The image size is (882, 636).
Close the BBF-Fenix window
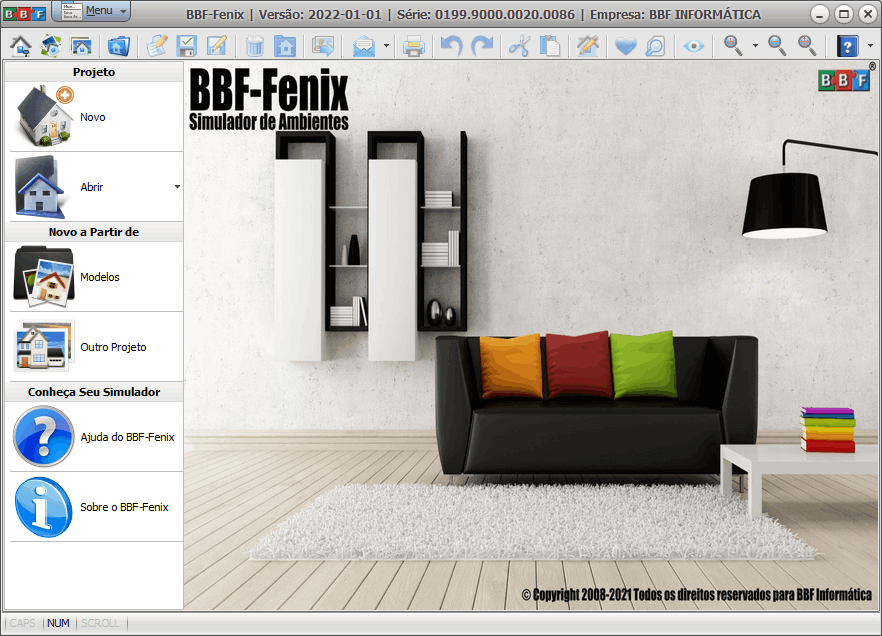[868, 14]
